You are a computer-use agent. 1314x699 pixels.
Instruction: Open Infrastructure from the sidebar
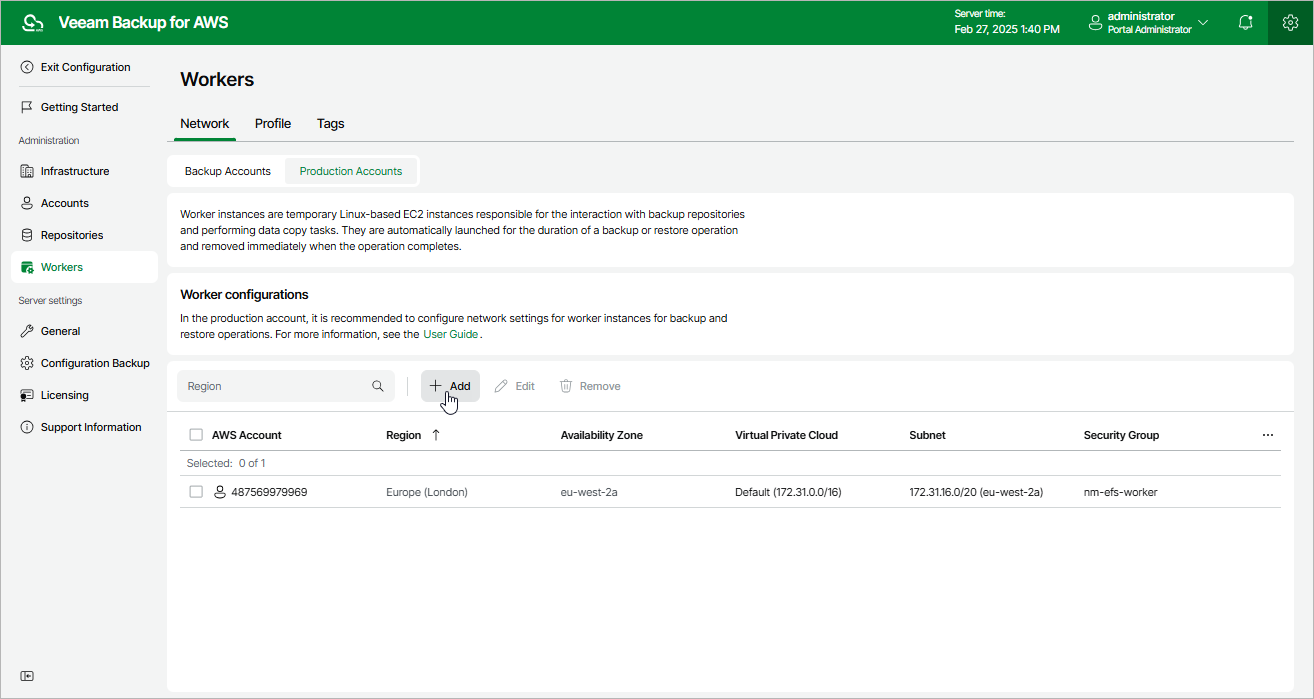74,171
